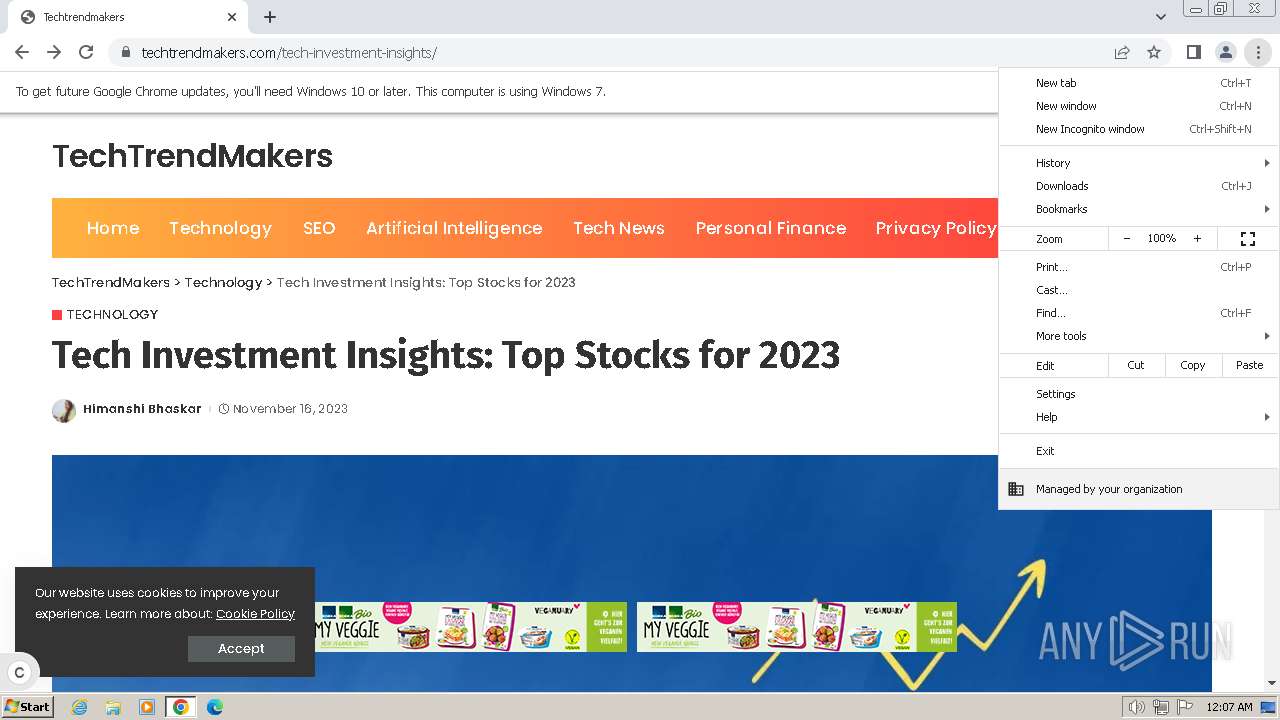Image resolution: width=1280 pixels, height=720 pixels.
Task: Open Windows Media Player from taskbar
Action: 147,707
